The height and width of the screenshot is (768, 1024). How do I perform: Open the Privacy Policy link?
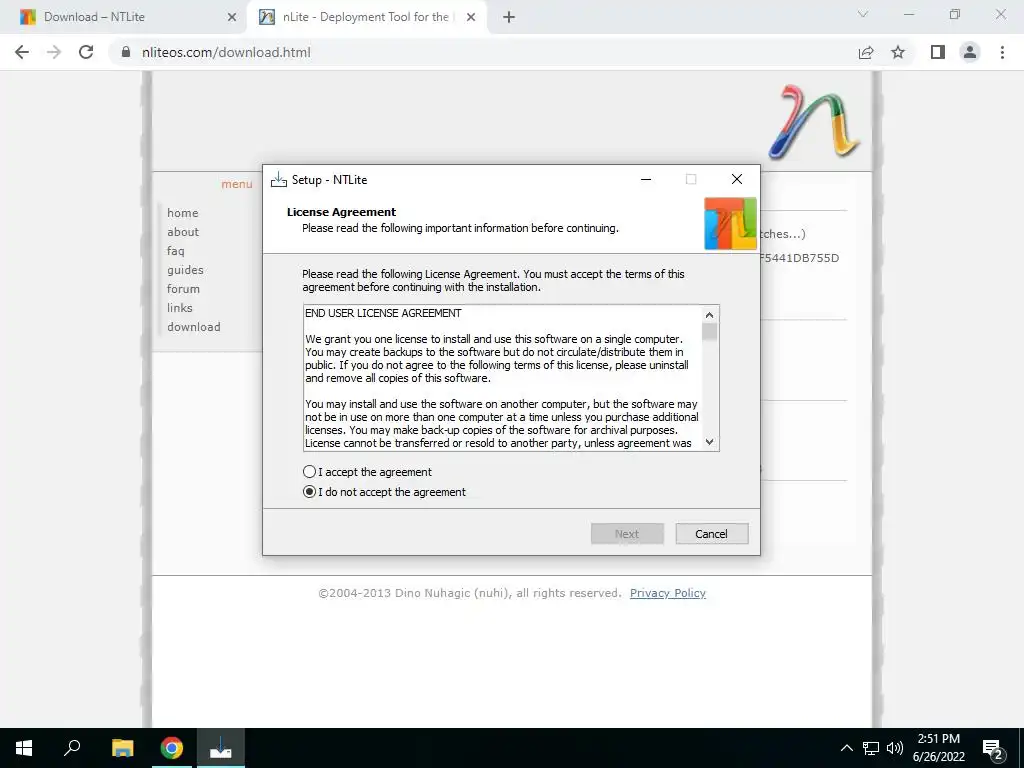667,593
